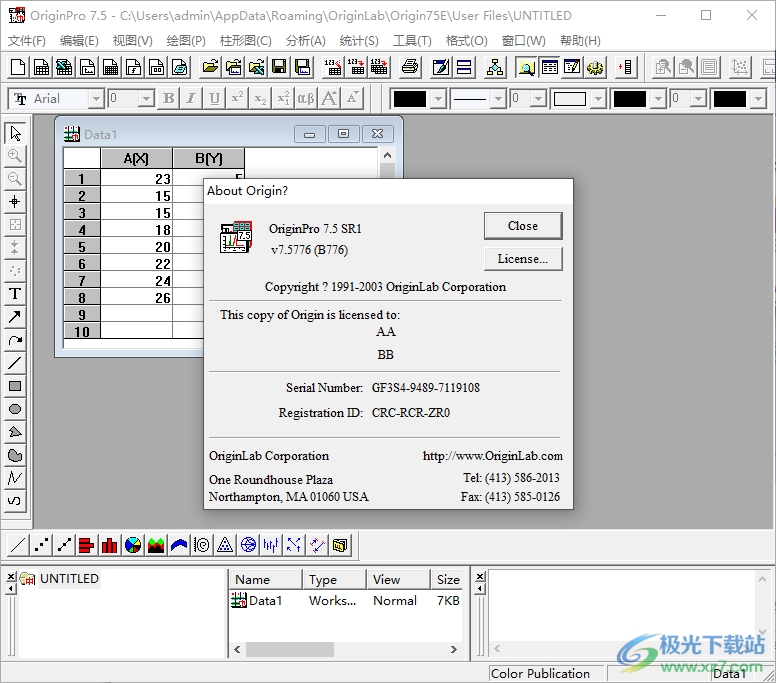Open the 分析(A) menu

(x=306, y=41)
